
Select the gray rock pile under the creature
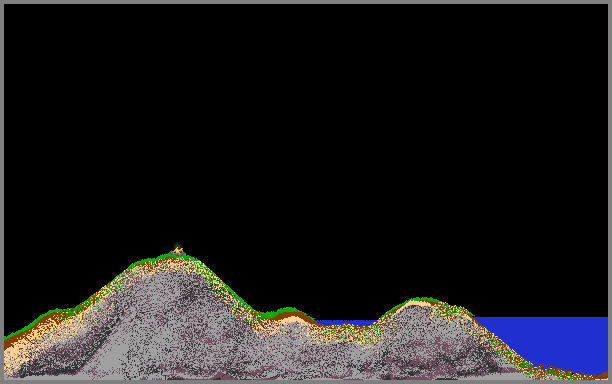pos(177,254)
